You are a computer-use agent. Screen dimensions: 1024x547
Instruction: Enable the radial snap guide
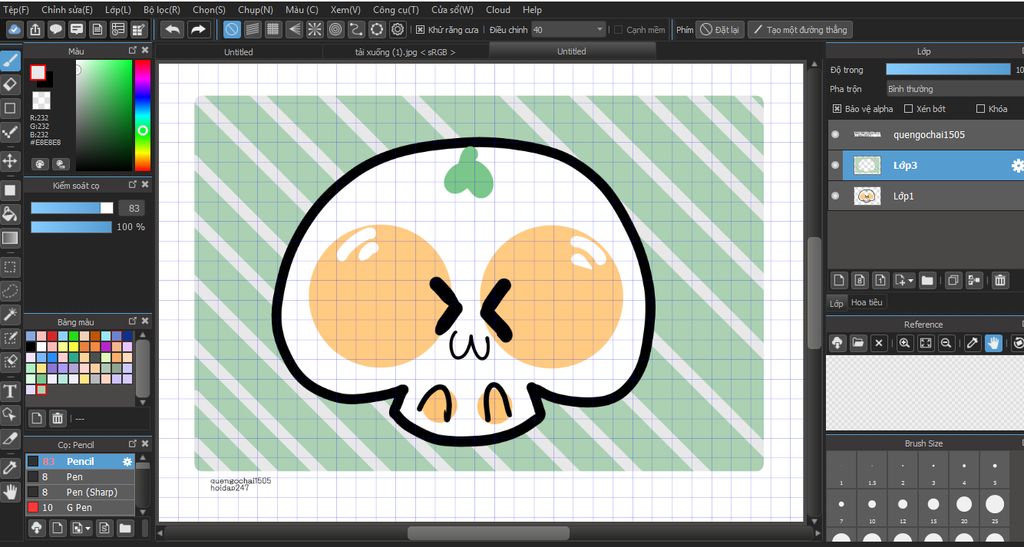(x=315, y=29)
